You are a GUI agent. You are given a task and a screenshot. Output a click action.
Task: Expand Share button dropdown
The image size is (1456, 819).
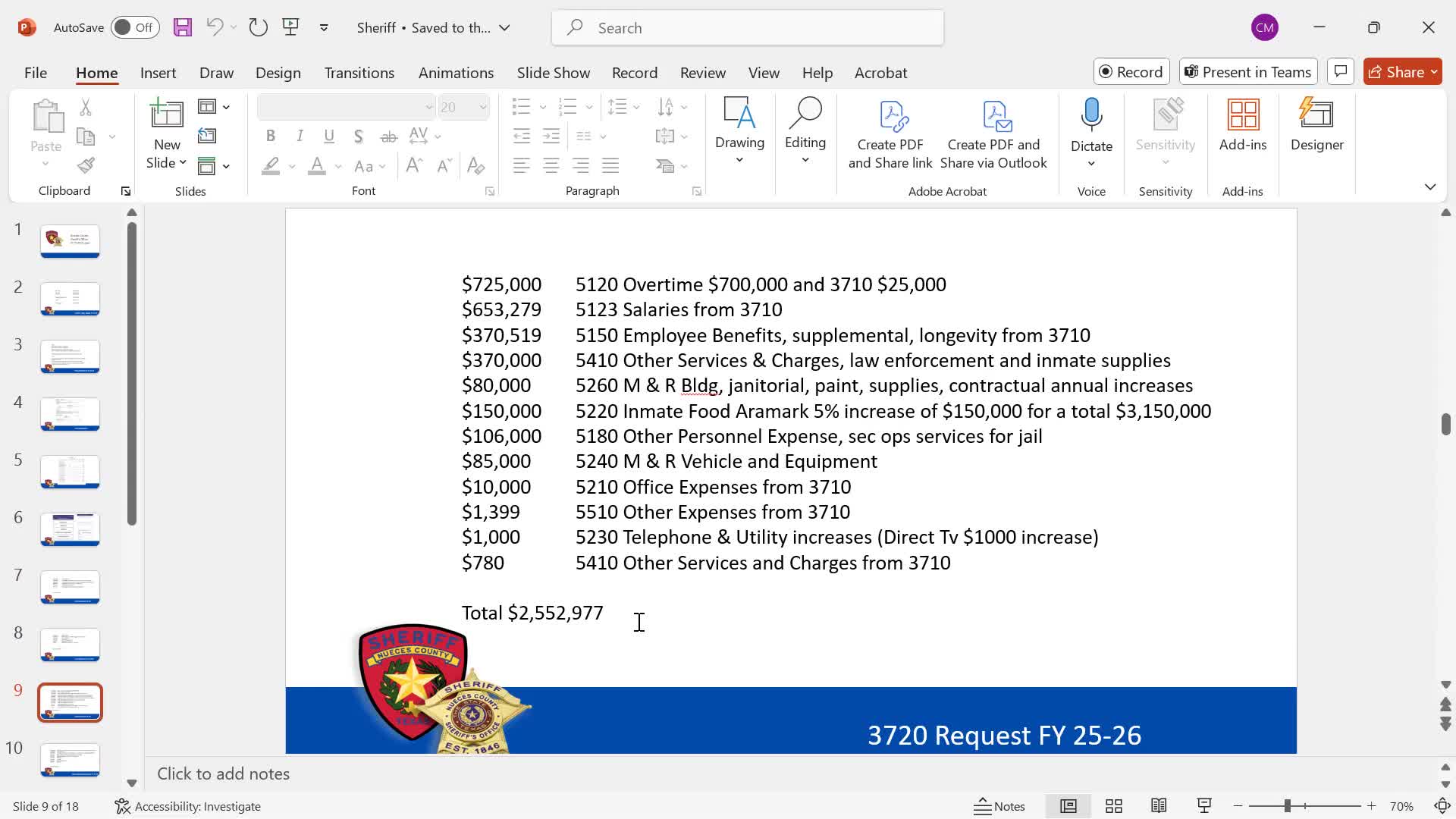pyautogui.click(x=1434, y=71)
